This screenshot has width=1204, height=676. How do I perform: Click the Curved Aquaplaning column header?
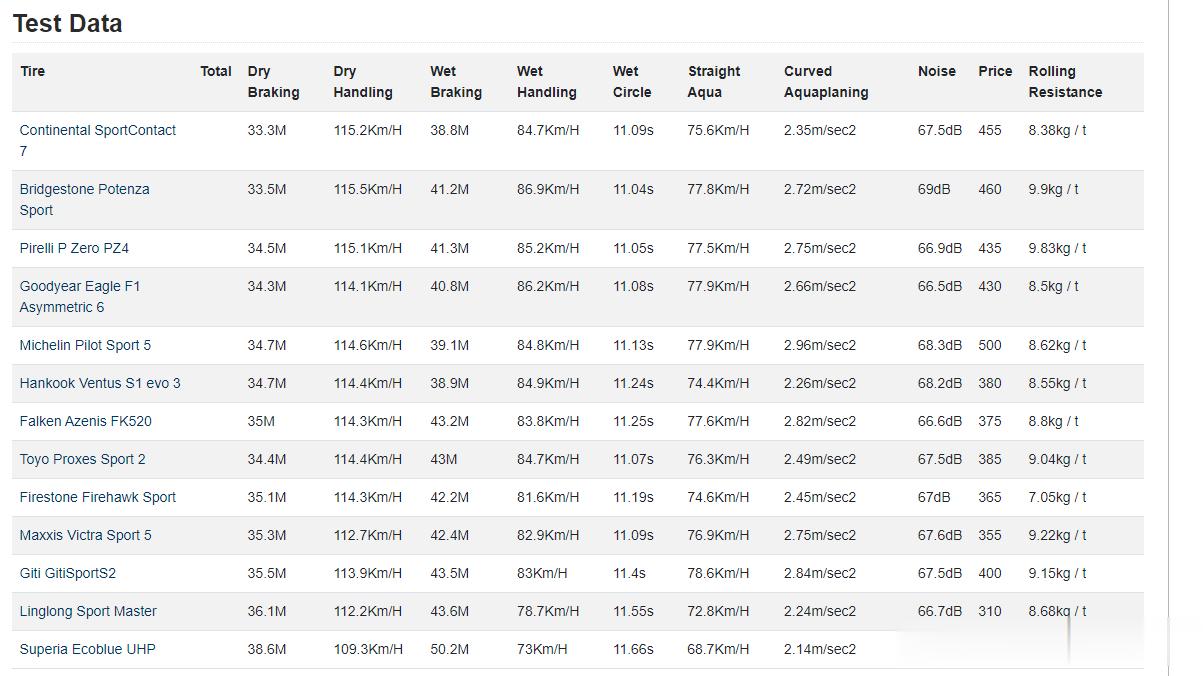click(826, 82)
